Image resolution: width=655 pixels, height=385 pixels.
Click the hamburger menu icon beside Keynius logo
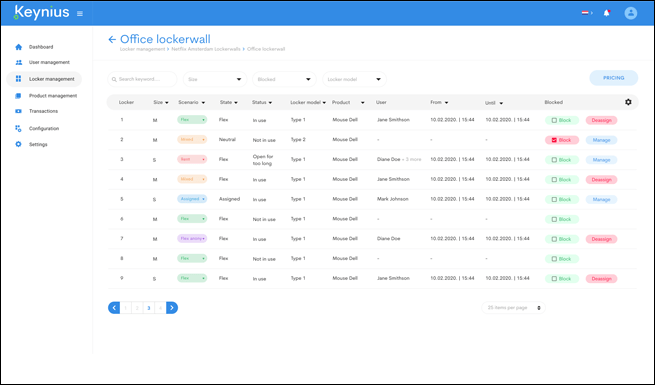[x=80, y=14]
